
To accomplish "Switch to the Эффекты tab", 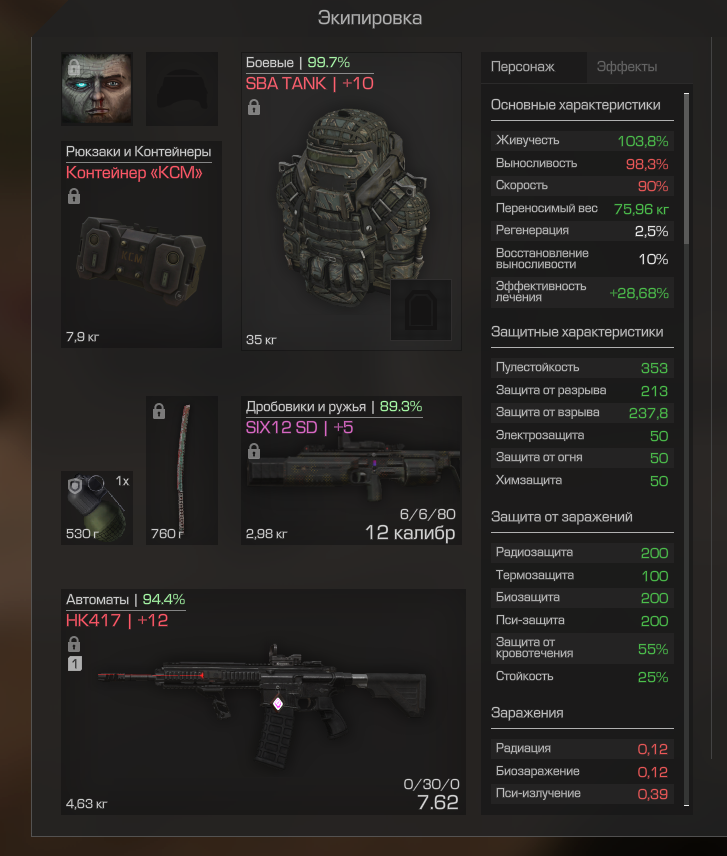I will pos(627,67).
